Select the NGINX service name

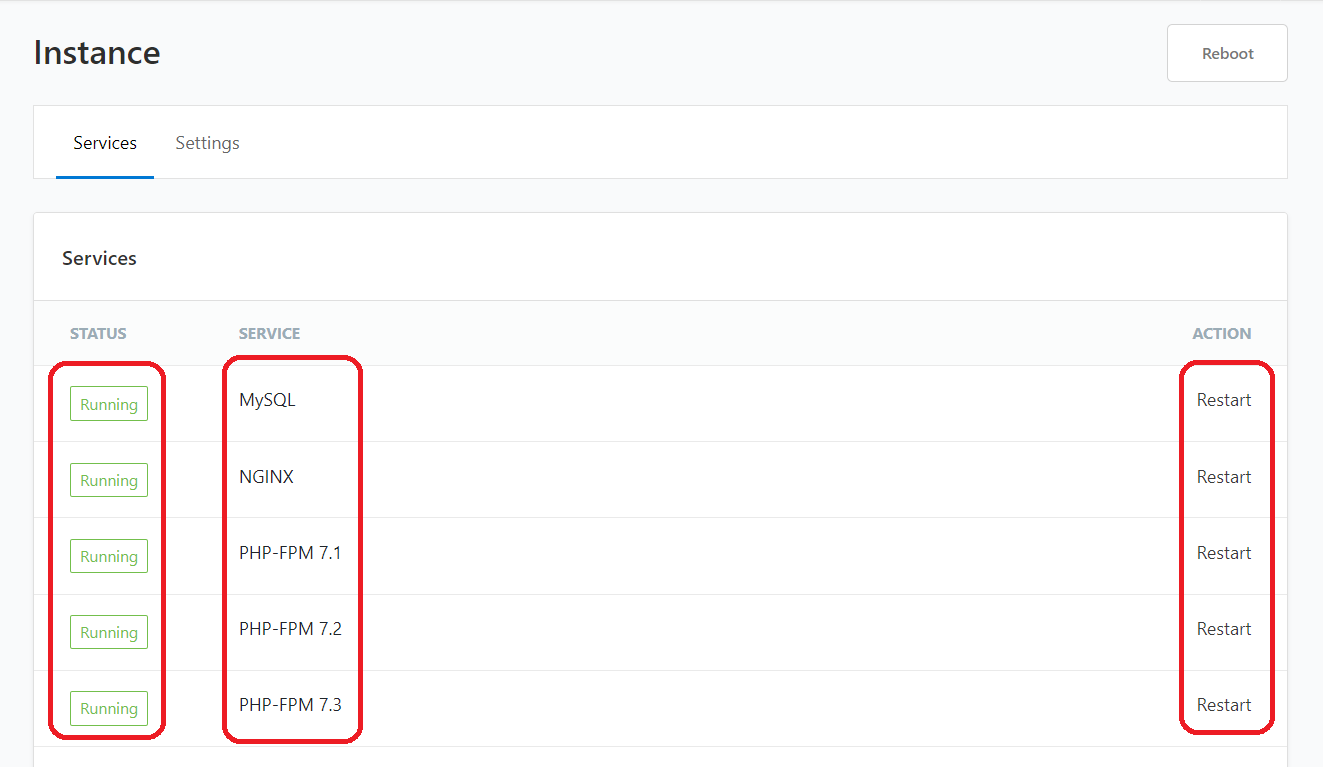coord(266,477)
